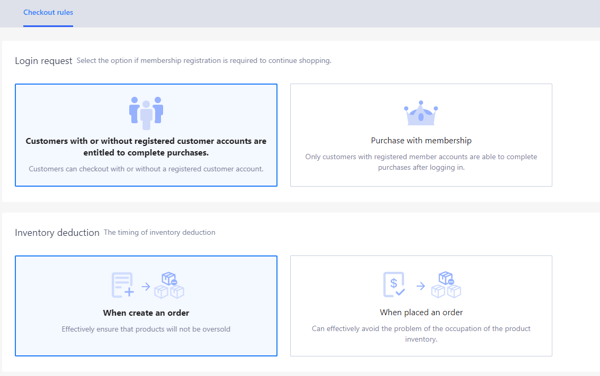
Task: Click the create-order document and boxes icon
Action: point(148,285)
